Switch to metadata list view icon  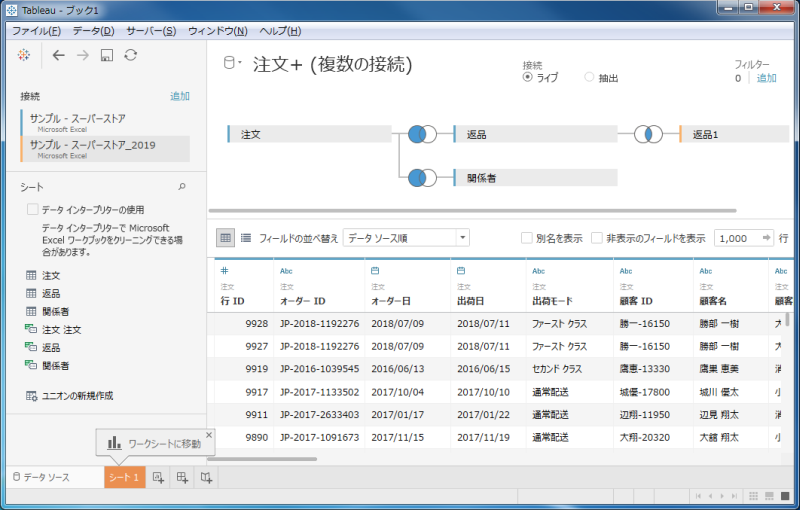(246, 238)
